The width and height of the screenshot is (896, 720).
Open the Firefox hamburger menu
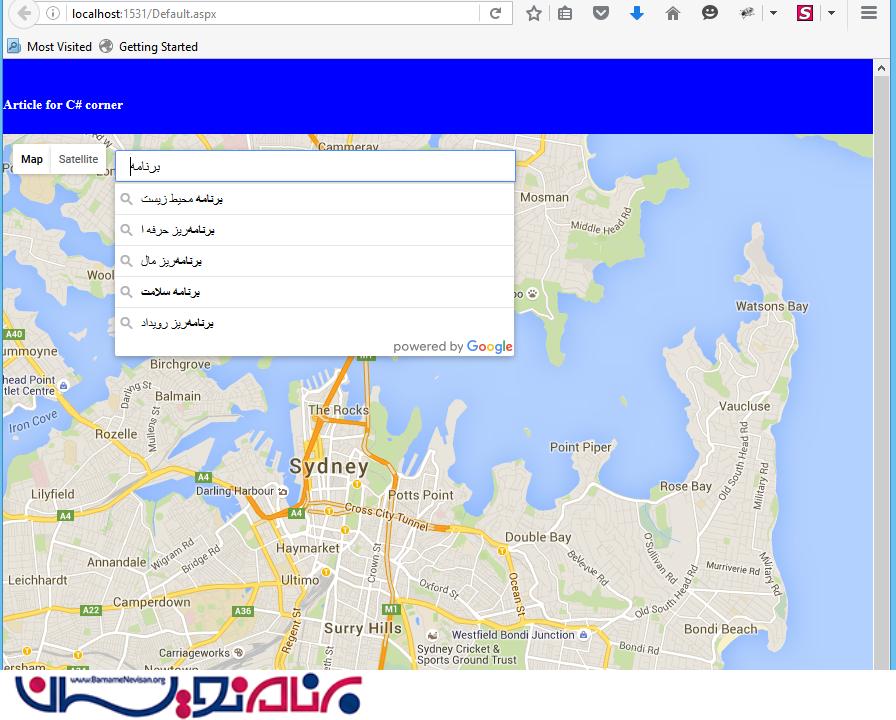click(869, 13)
